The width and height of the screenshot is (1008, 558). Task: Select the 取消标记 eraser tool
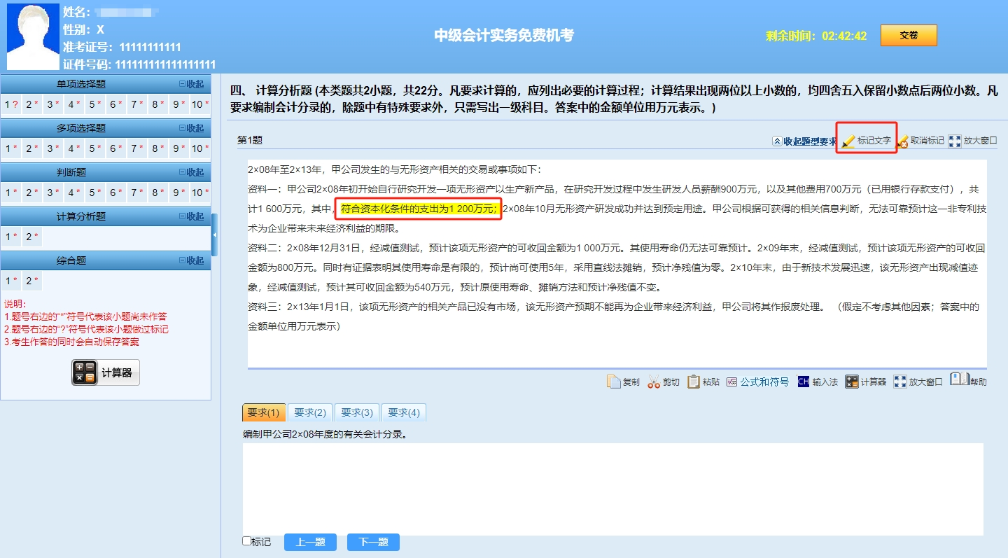[921, 141]
